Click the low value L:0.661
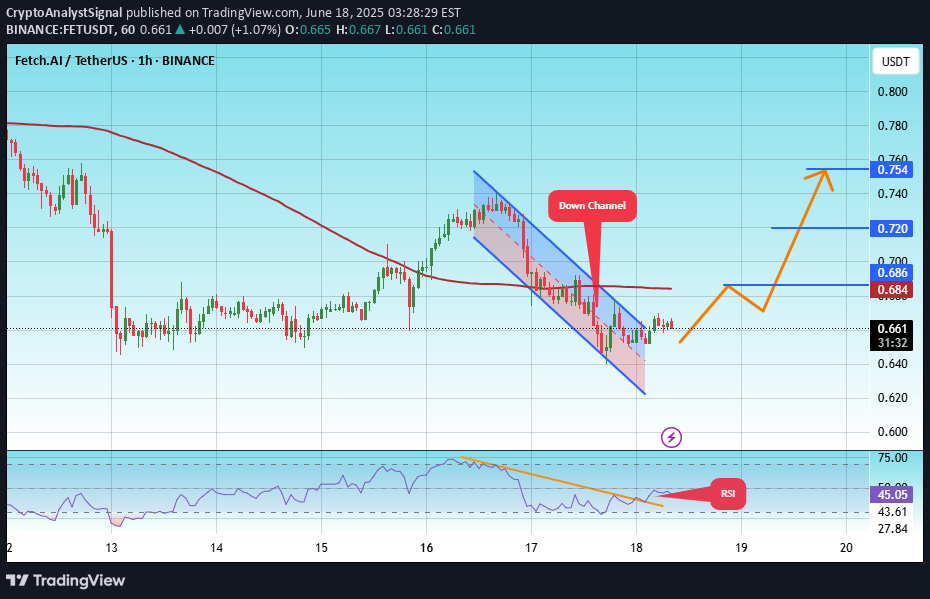The image size is (930, 599). pyautogui.click(x=406, y=30)
